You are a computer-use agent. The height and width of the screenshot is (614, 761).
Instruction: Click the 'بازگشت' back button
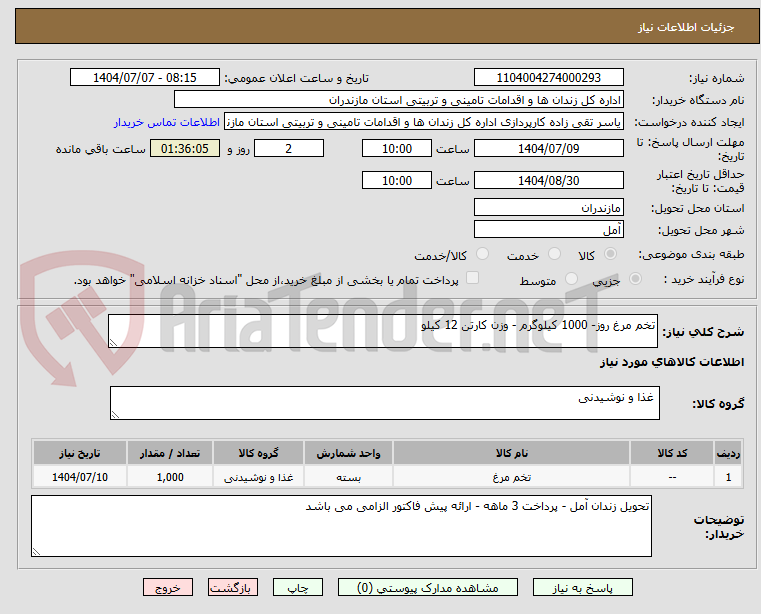pos(236,588)
